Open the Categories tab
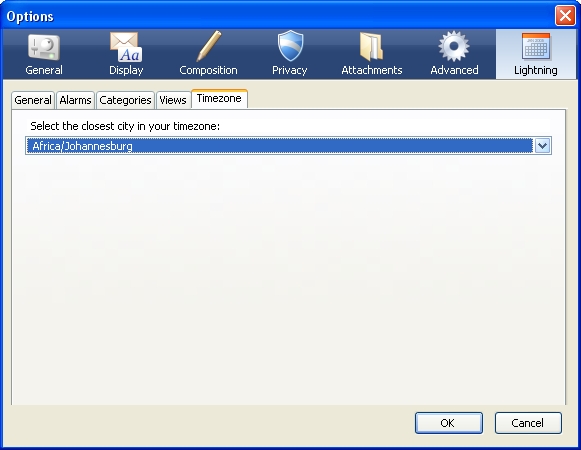The image size is (581, 450). [x=125, y=100]
